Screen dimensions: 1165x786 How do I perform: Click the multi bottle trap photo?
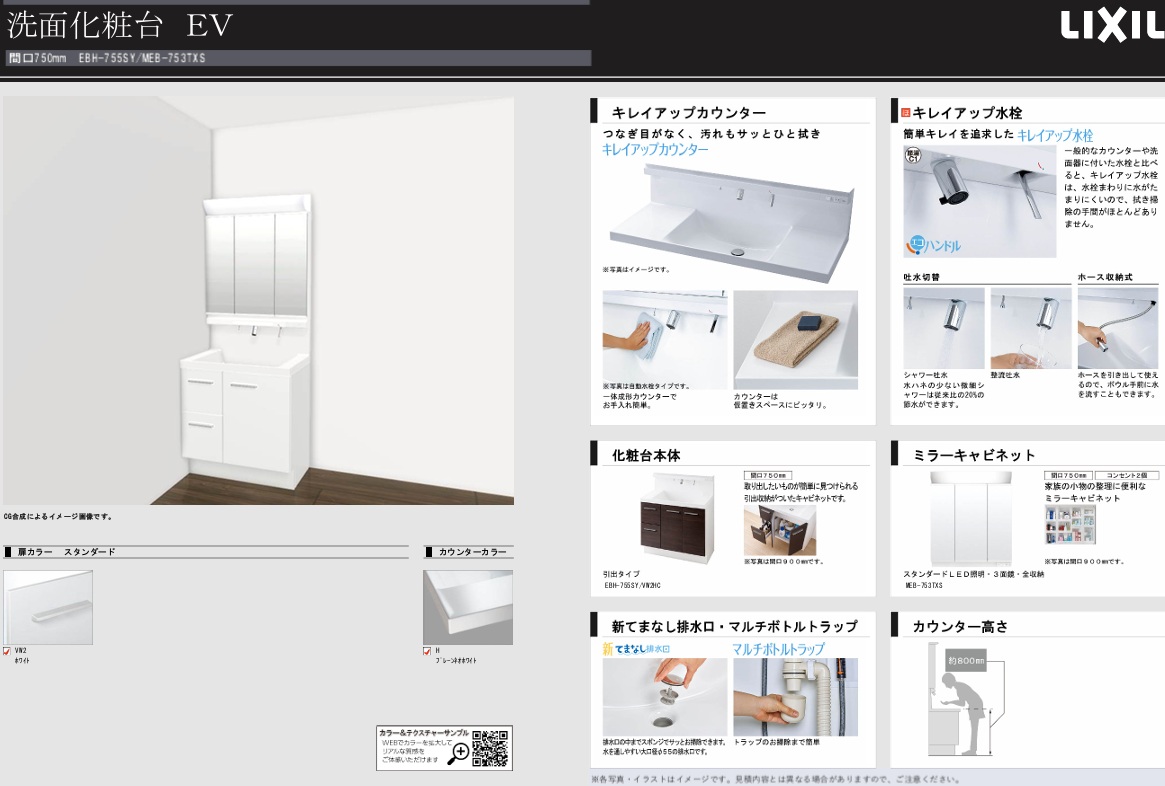(x=796, y=697)
